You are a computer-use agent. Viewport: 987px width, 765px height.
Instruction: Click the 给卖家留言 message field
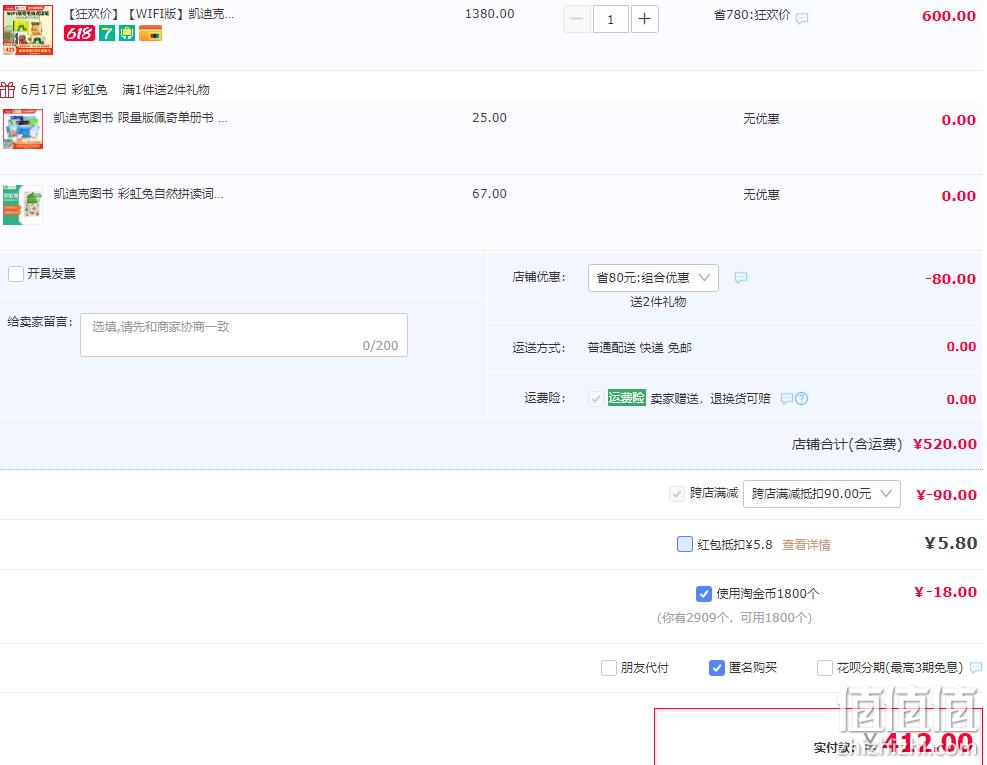tap(244, 335)
